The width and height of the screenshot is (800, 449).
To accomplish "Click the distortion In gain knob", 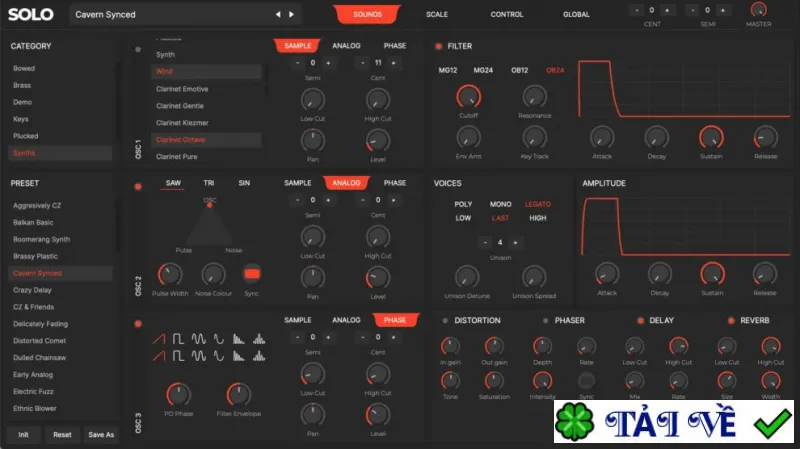I will [450, 346].
